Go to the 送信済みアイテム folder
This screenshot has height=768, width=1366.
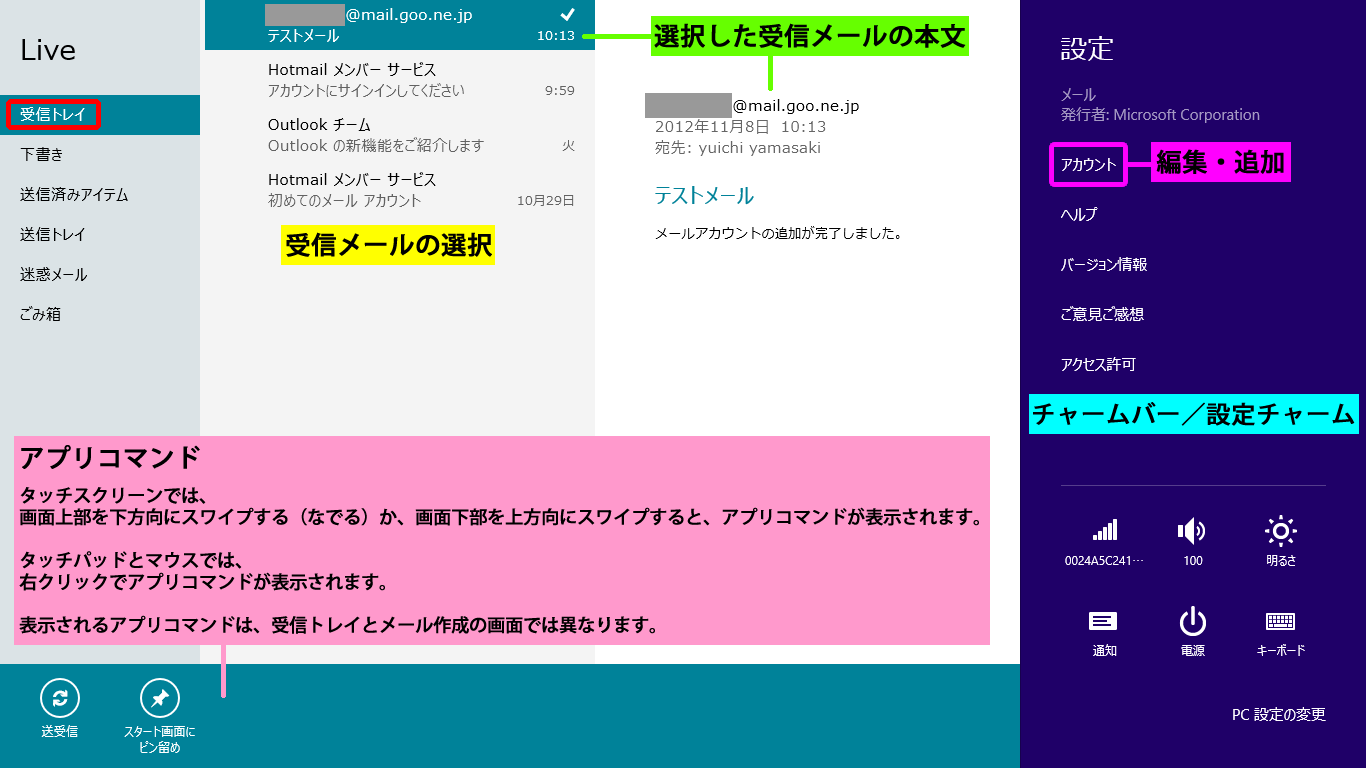pyautogui.click(x=74, y=195)
